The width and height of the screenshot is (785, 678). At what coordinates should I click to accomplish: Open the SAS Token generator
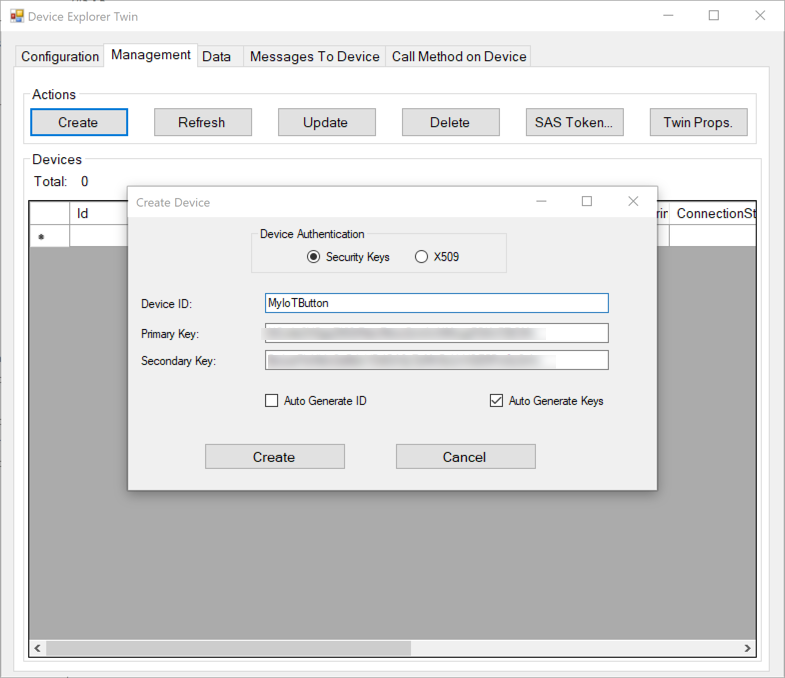coord(574,122)
